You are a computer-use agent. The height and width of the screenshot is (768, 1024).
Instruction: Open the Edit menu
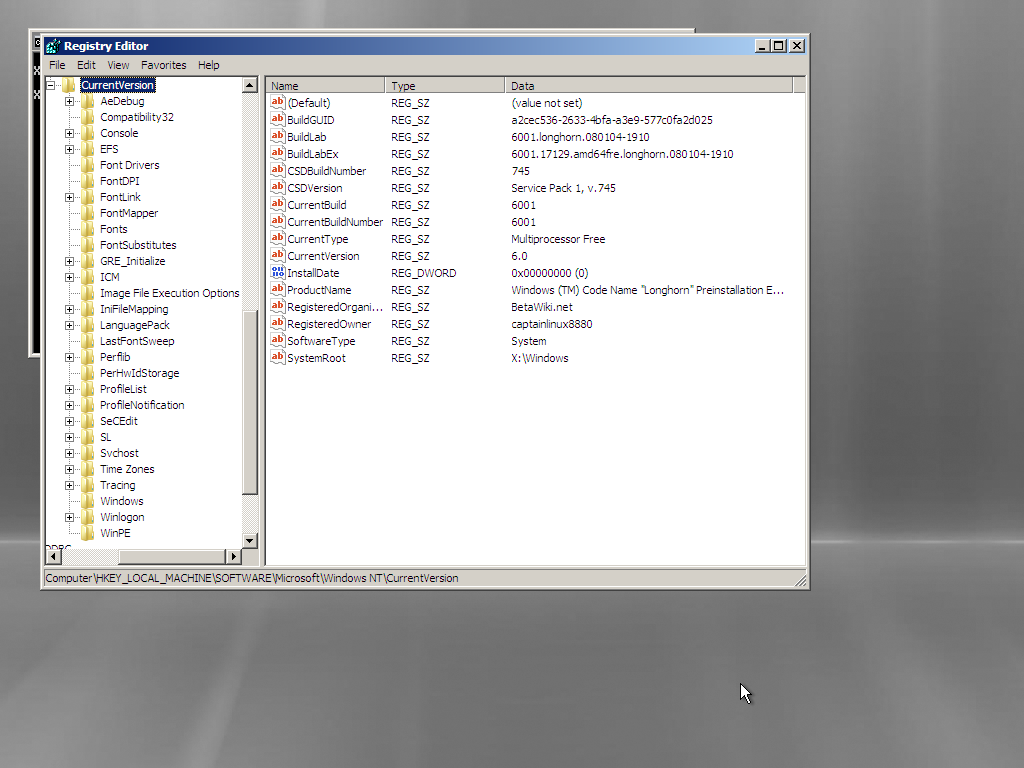pos(86,65)
